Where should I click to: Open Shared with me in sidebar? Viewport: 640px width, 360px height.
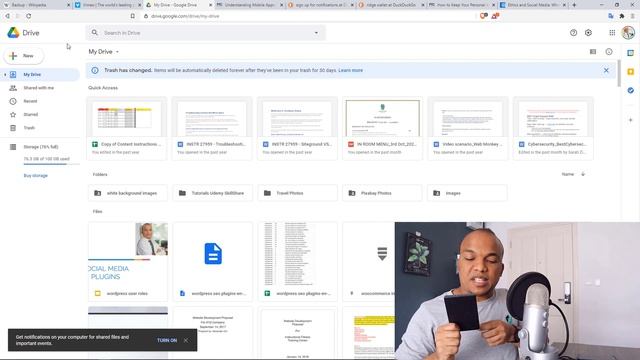(x=40, y=88)
